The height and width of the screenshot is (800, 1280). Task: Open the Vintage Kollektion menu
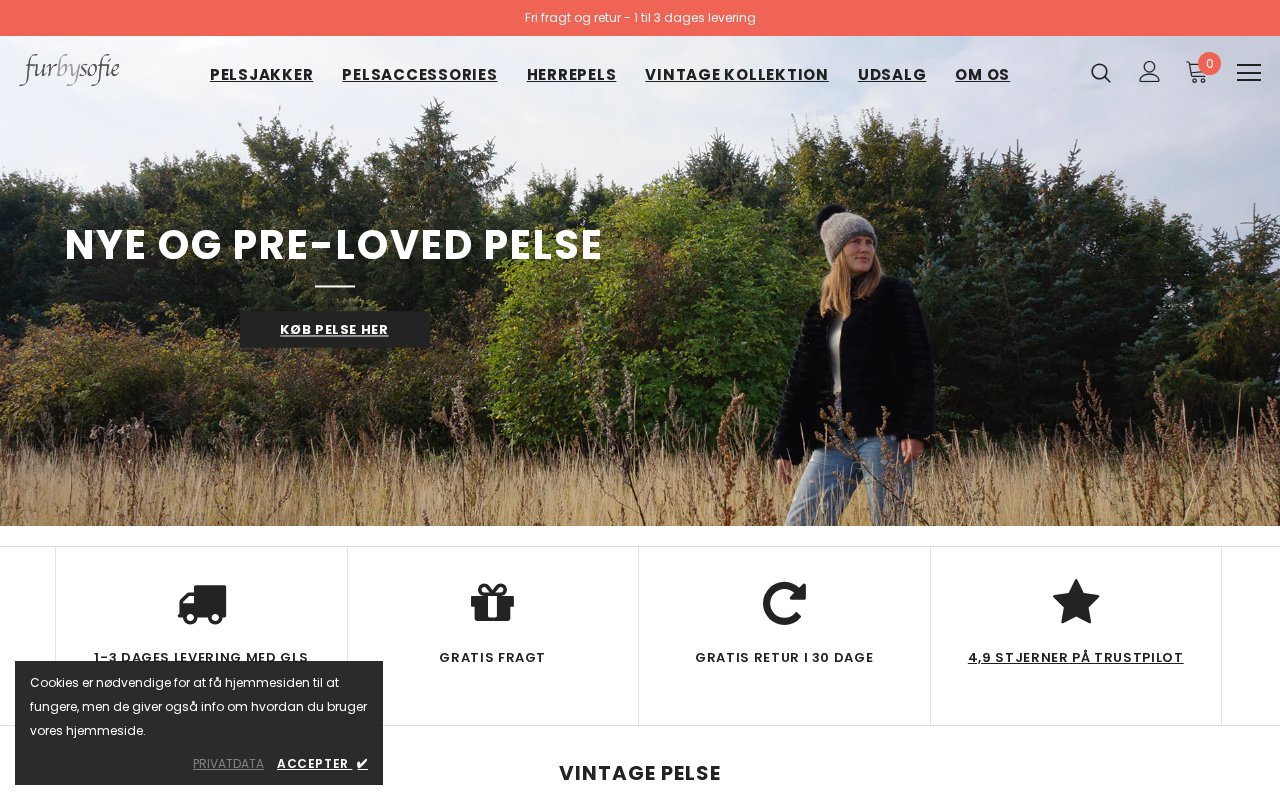pos(737,75)
